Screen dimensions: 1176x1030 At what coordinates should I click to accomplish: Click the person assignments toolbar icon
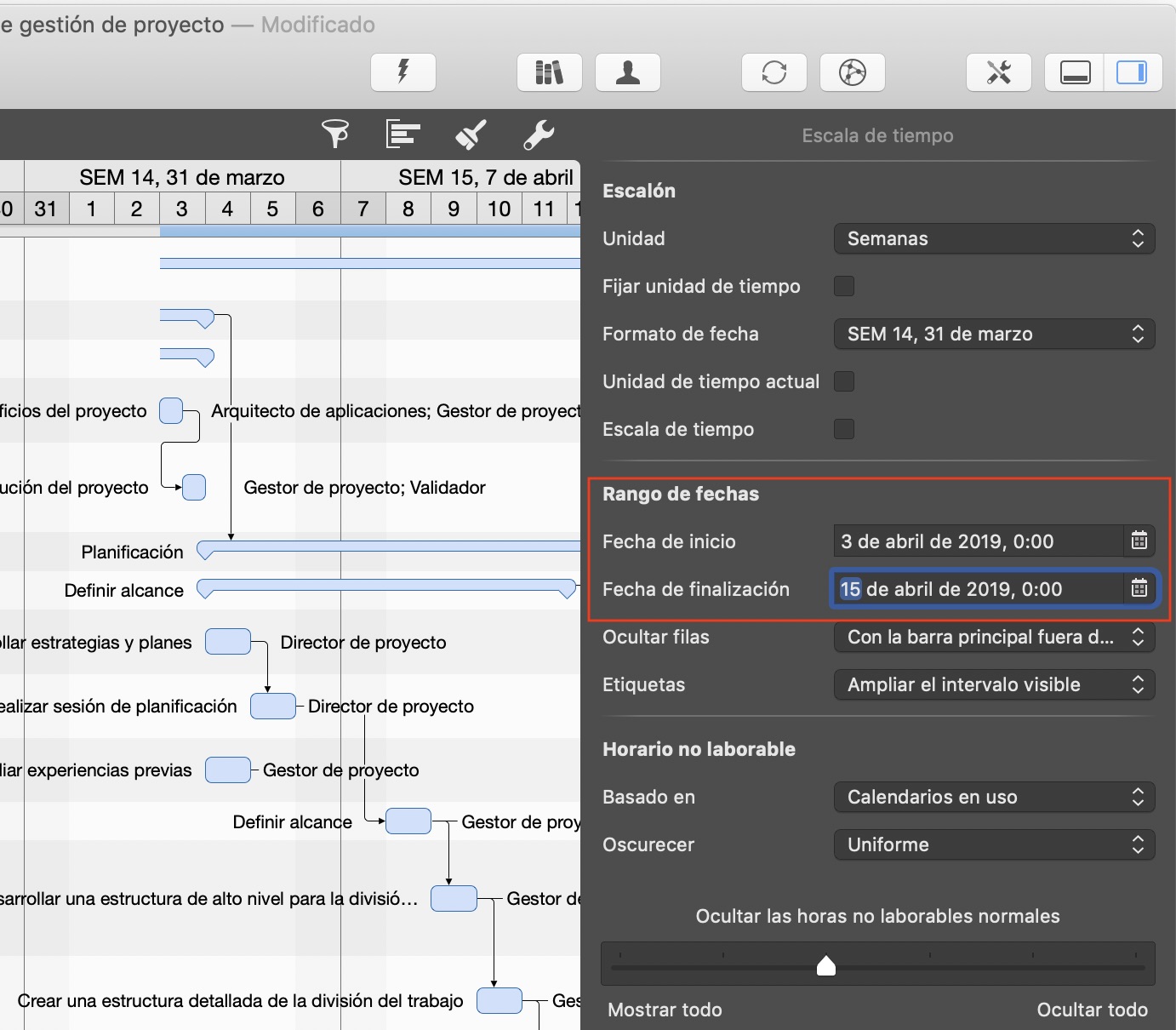coord(627,72)
